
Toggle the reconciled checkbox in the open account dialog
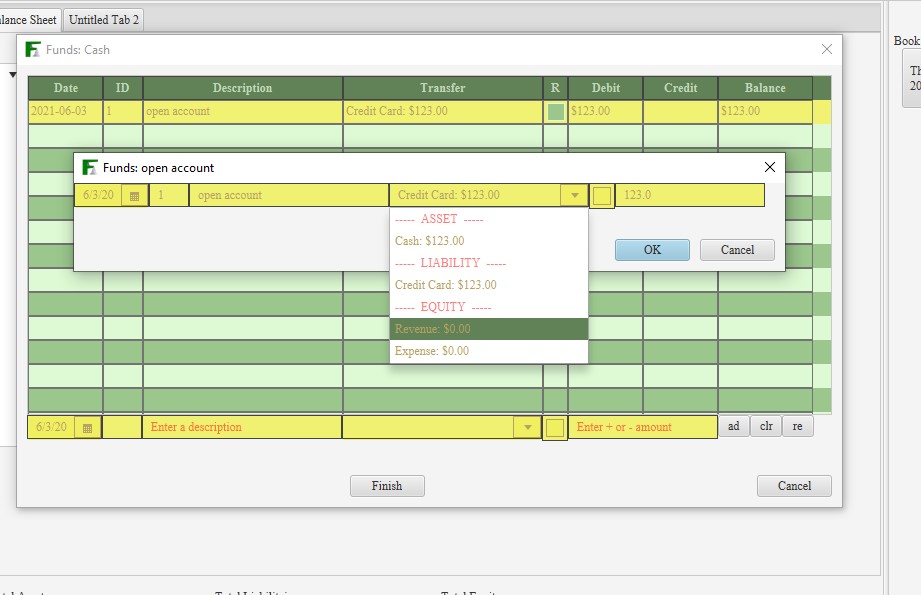[601, 196]
